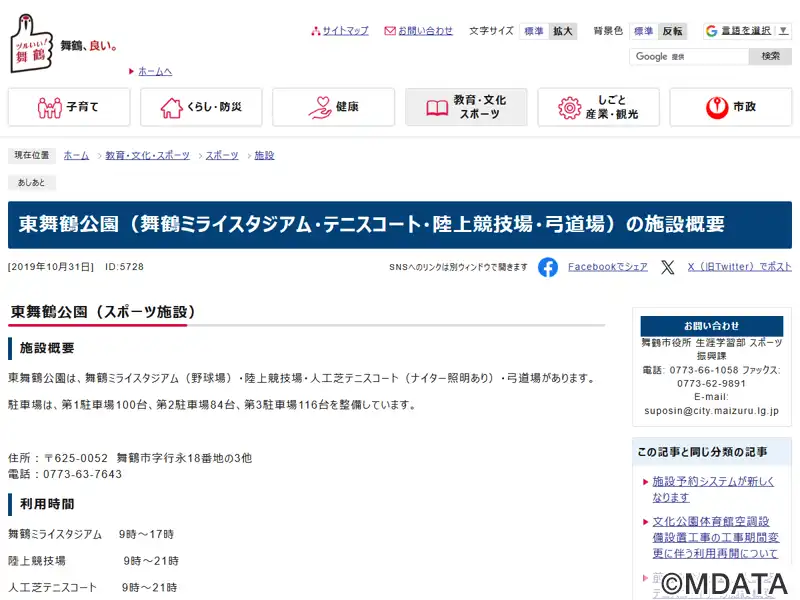Click the Google search input field
Image resolution: width=800 pixels, height=600 pixels.
[x=688, y=57]
